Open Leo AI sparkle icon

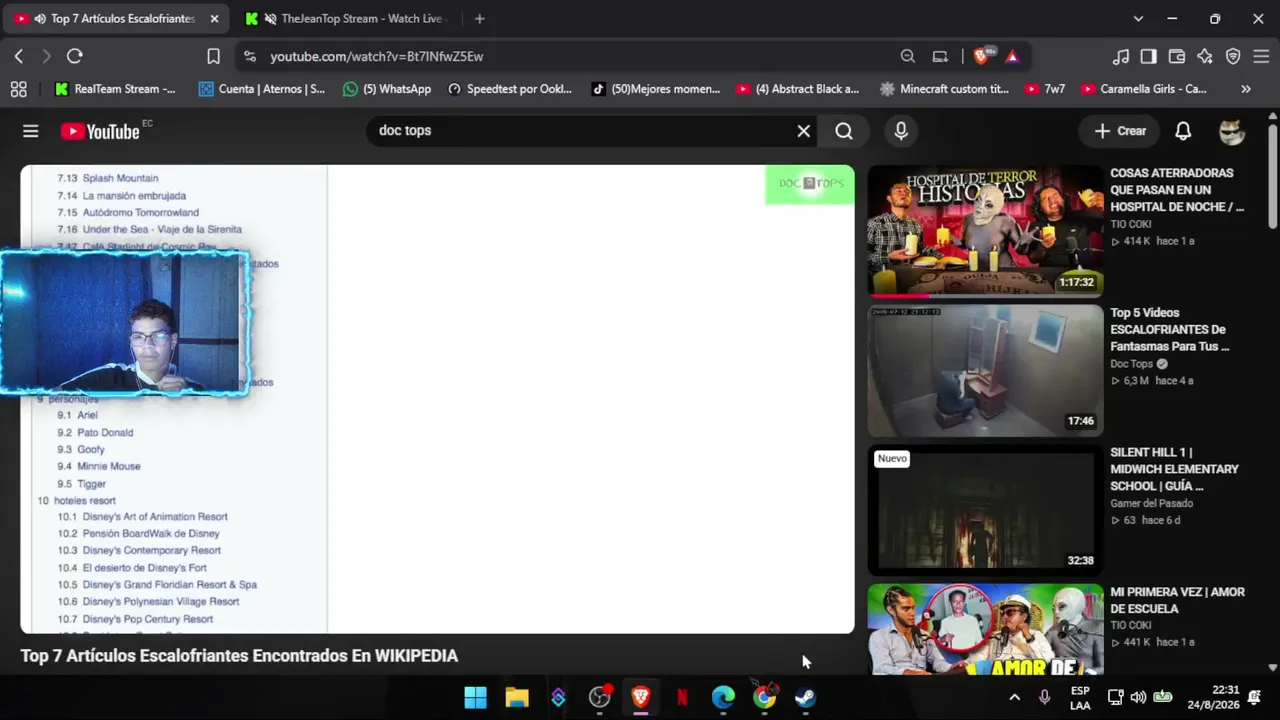(1205, 56)
